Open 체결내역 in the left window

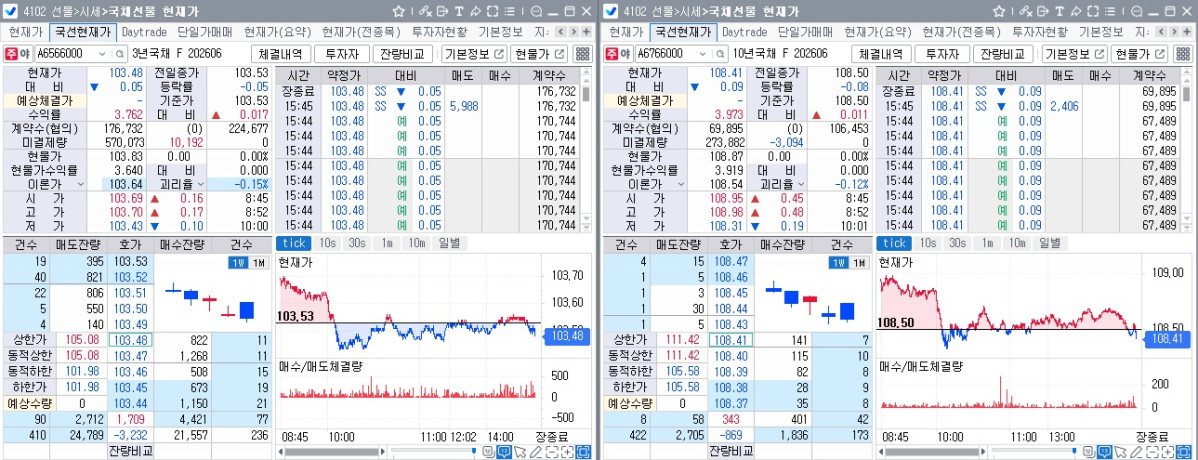tap(280, 54)
